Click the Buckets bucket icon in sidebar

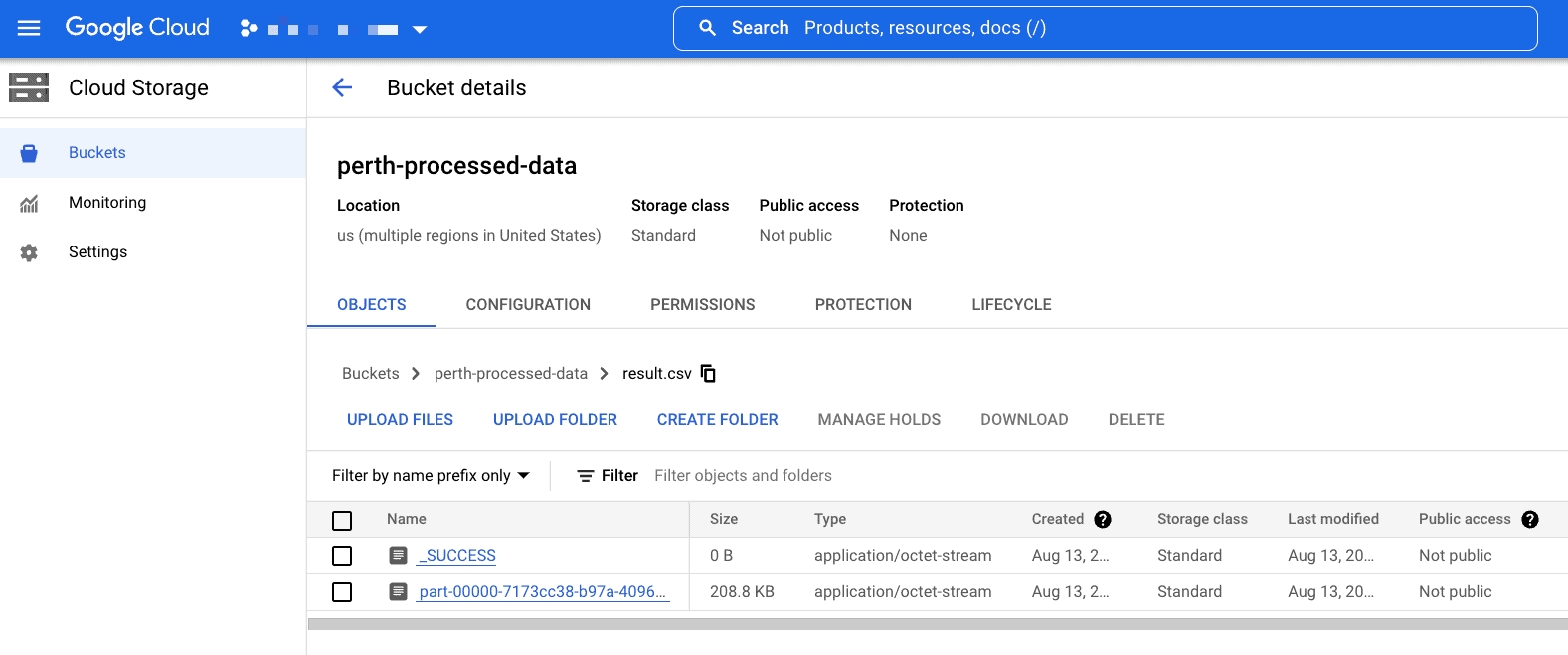[x=29, y=153]
